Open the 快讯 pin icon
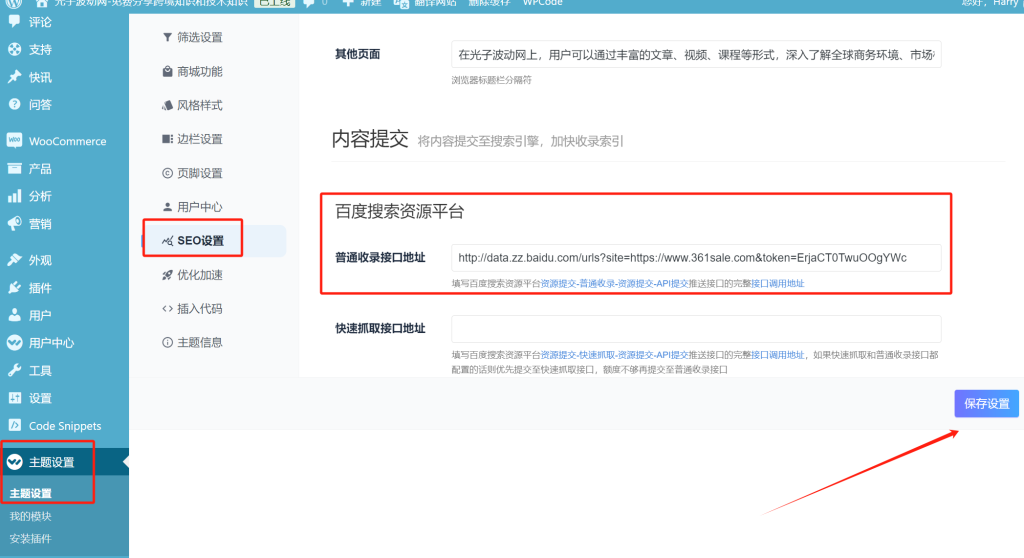This screenshot has height=558, width=1024. 14,77
